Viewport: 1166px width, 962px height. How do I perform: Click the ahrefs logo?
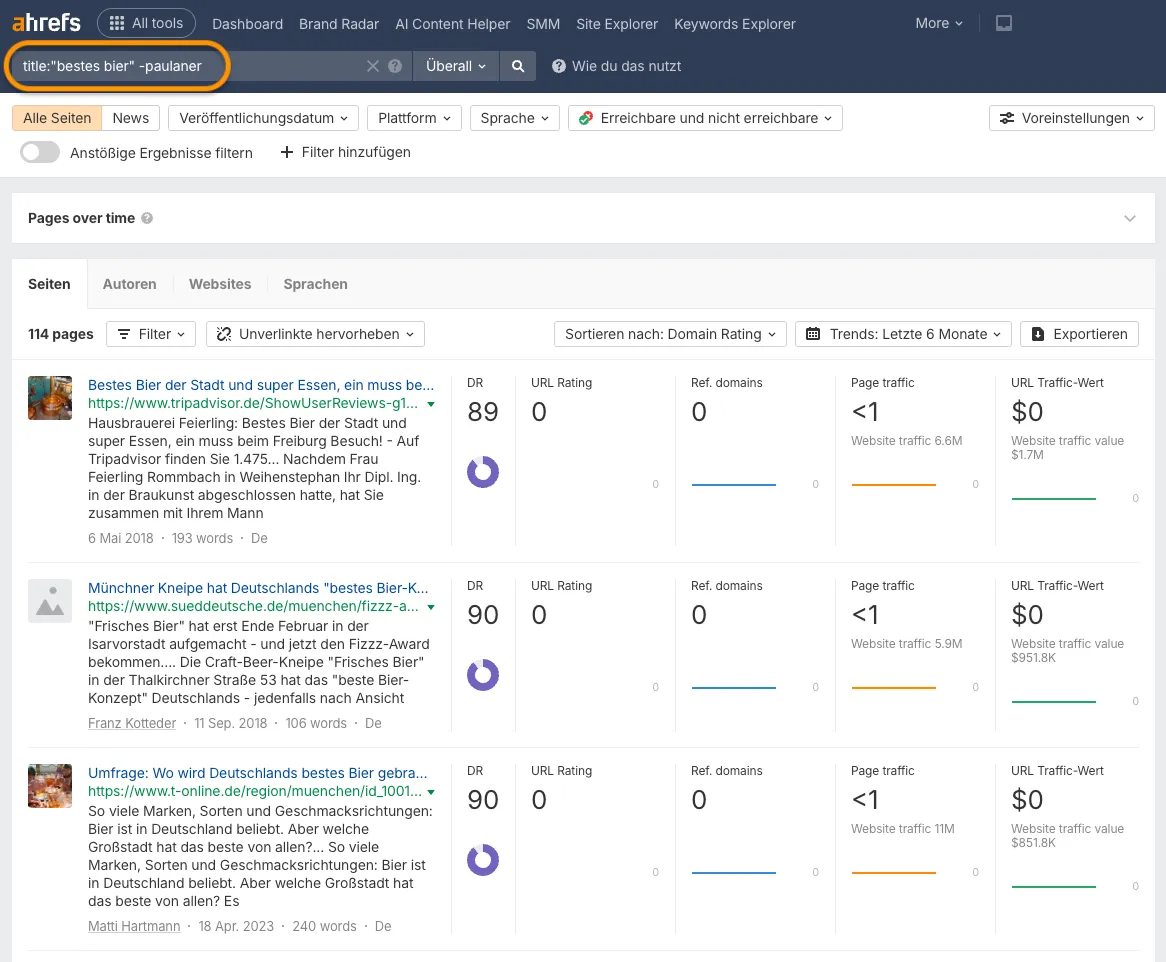(46, 23)
